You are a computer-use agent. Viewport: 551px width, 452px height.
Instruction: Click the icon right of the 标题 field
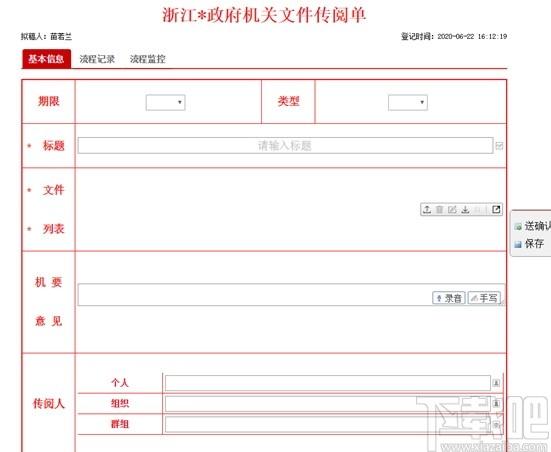pyautogui.click(x=499, y=146)
